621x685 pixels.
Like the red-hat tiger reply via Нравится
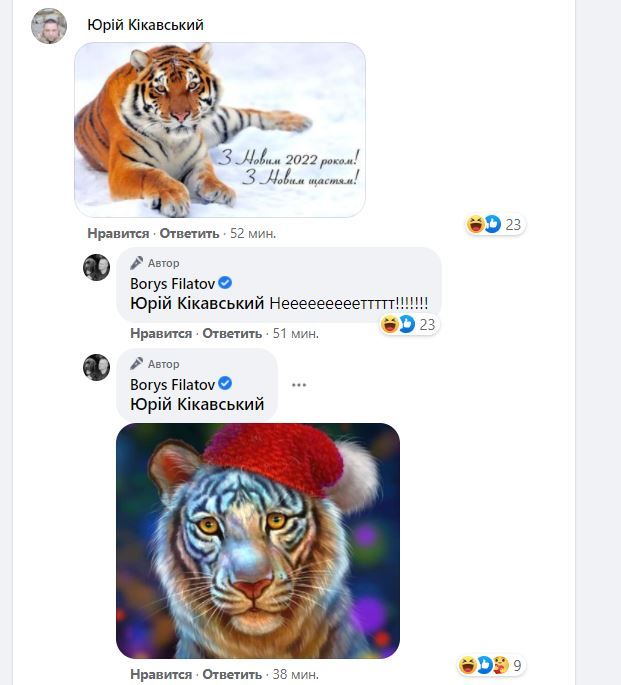160,674
